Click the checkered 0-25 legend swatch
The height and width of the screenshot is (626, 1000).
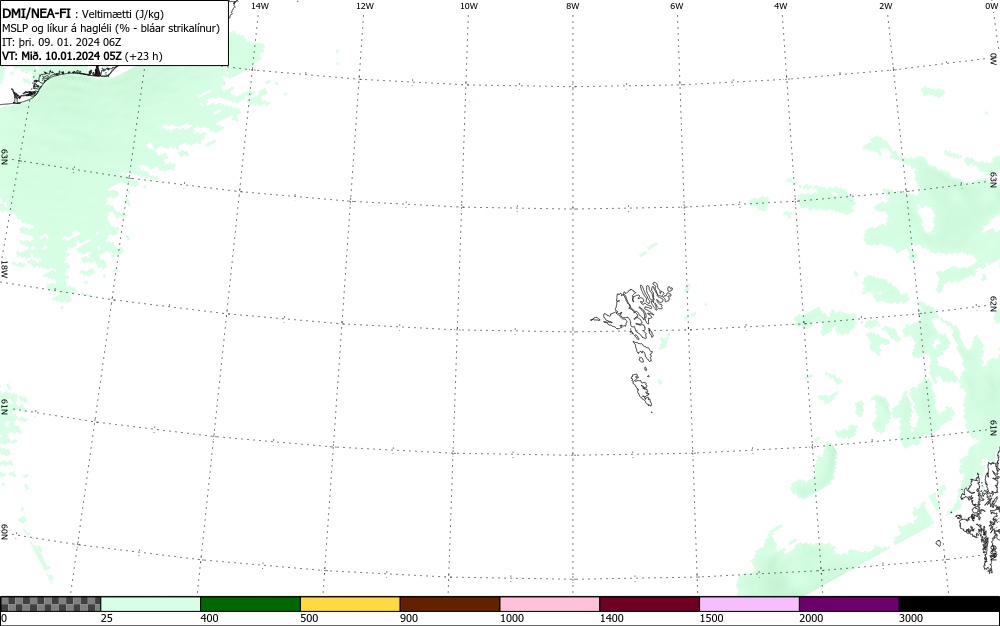coord(50,604)
